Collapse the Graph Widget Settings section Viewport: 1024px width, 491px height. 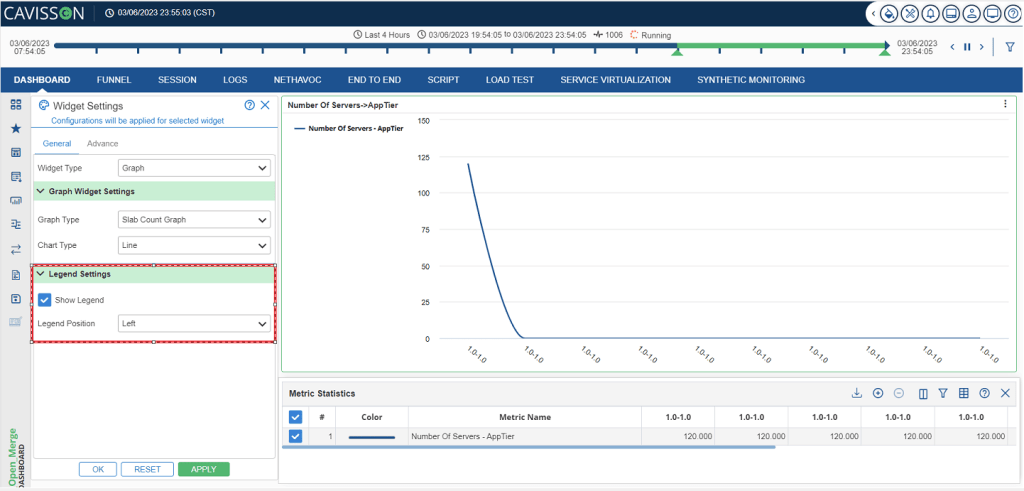[40, 191]
